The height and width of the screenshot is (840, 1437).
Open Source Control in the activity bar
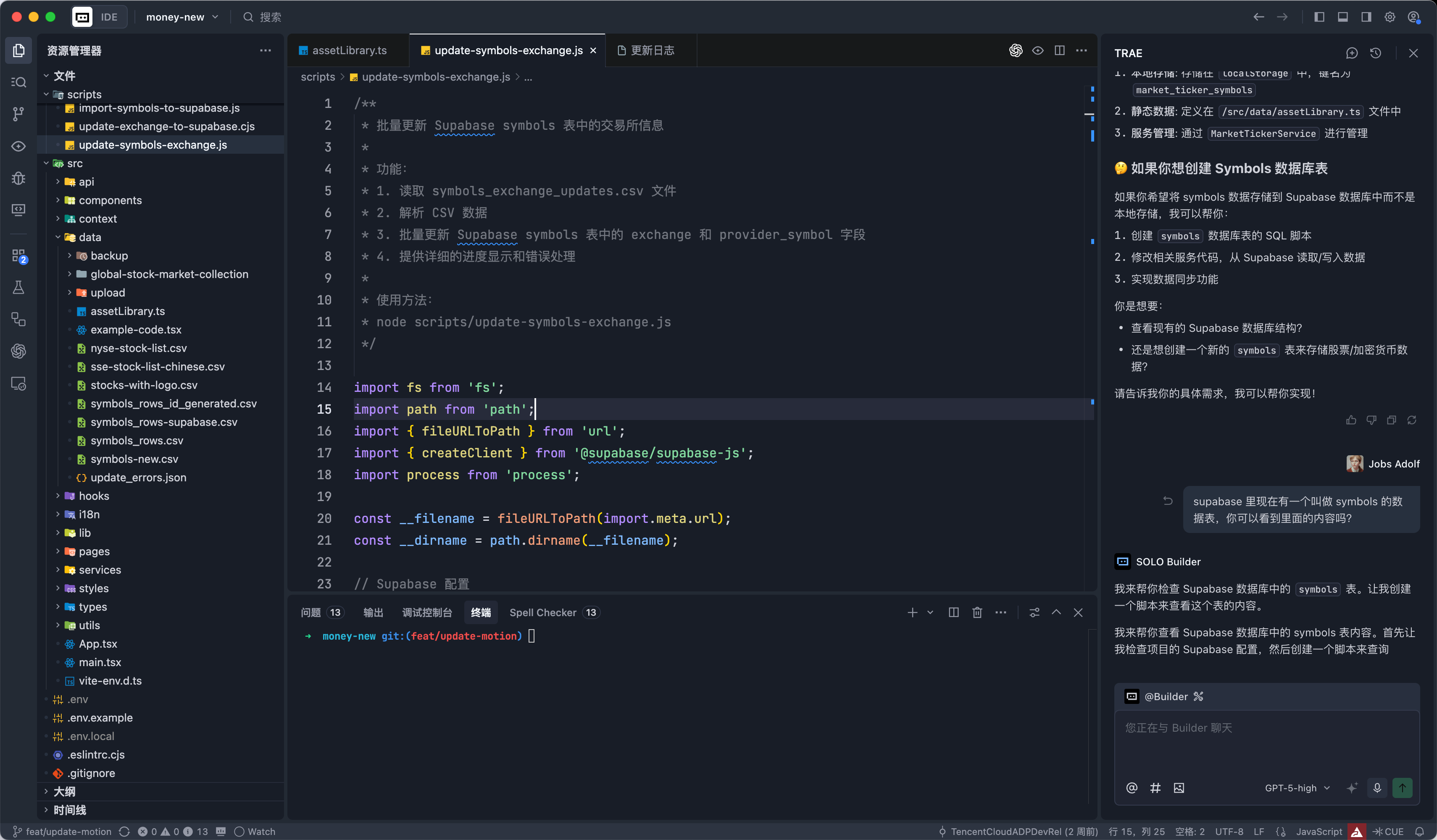[x=18, y=114]
